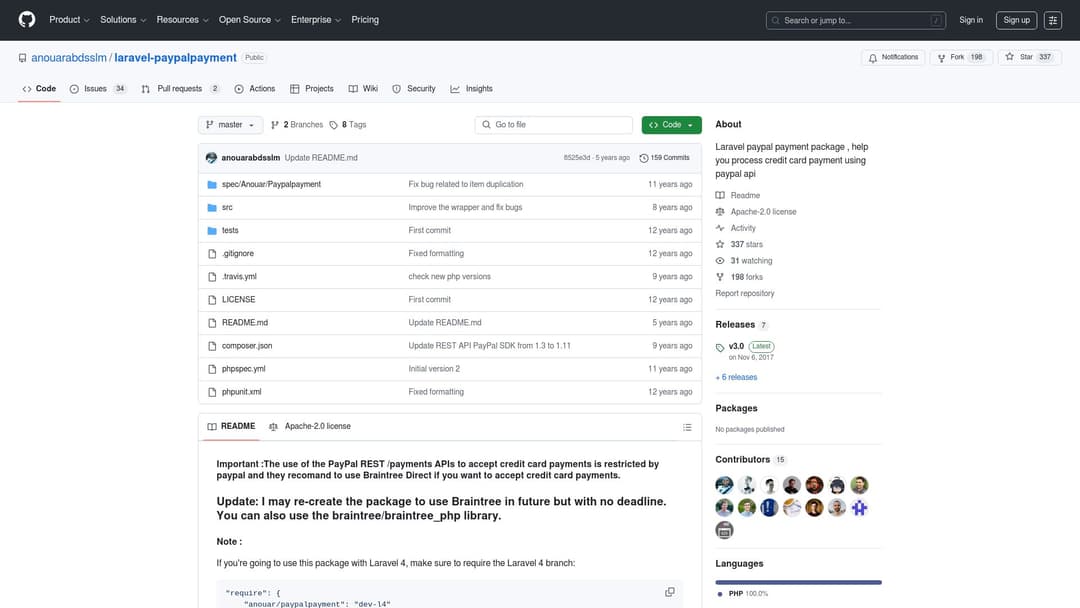
Task: Open the green Code dropdown
Action: coord(671,125)
